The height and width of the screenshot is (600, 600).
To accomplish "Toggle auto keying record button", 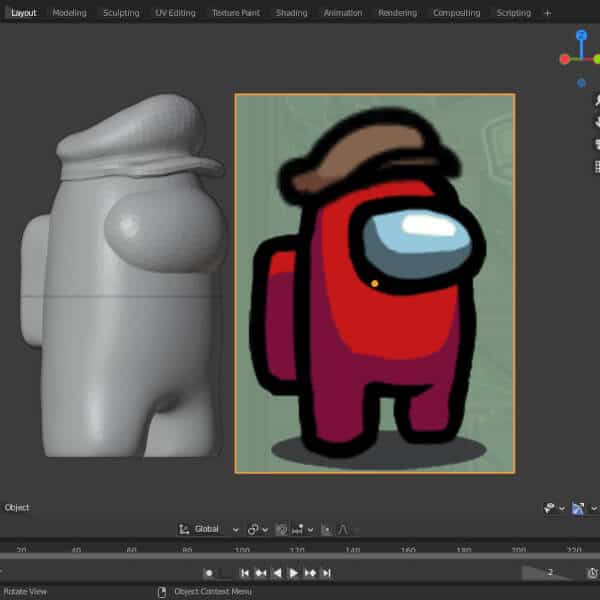I will point(209,573).
